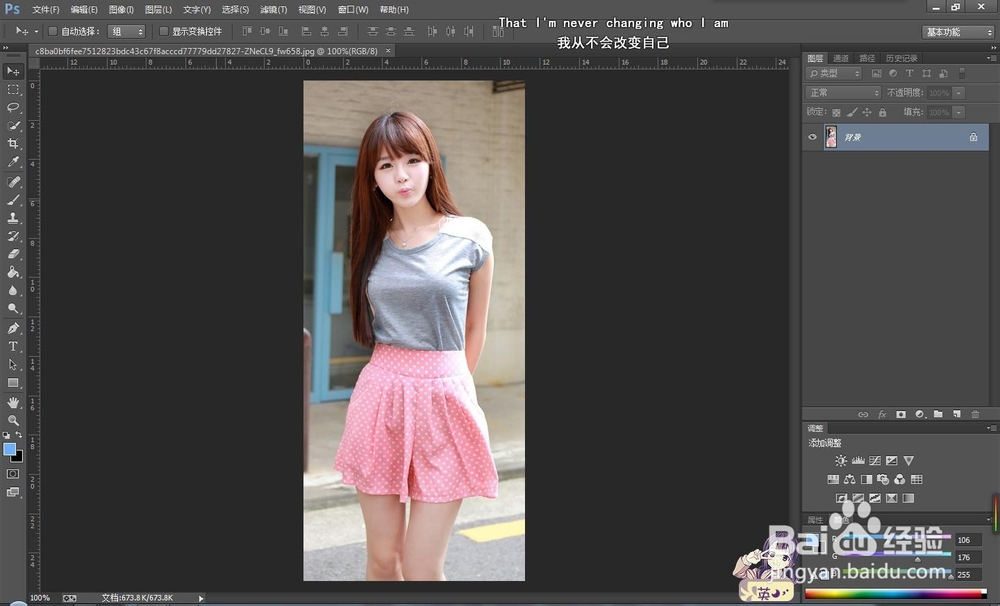Open the 窗口(W) menu
This screenshot has height=606, width=1000.
pos(353,10)
